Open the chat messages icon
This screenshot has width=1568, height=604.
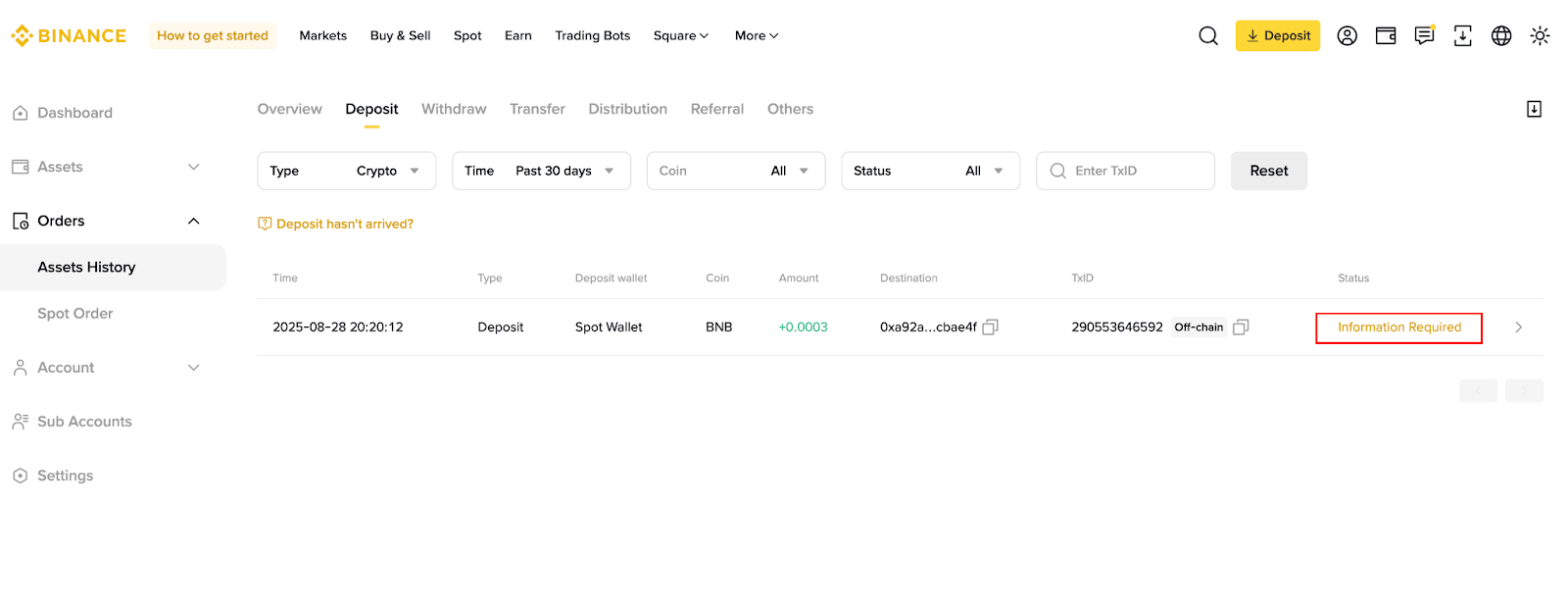1424,36
